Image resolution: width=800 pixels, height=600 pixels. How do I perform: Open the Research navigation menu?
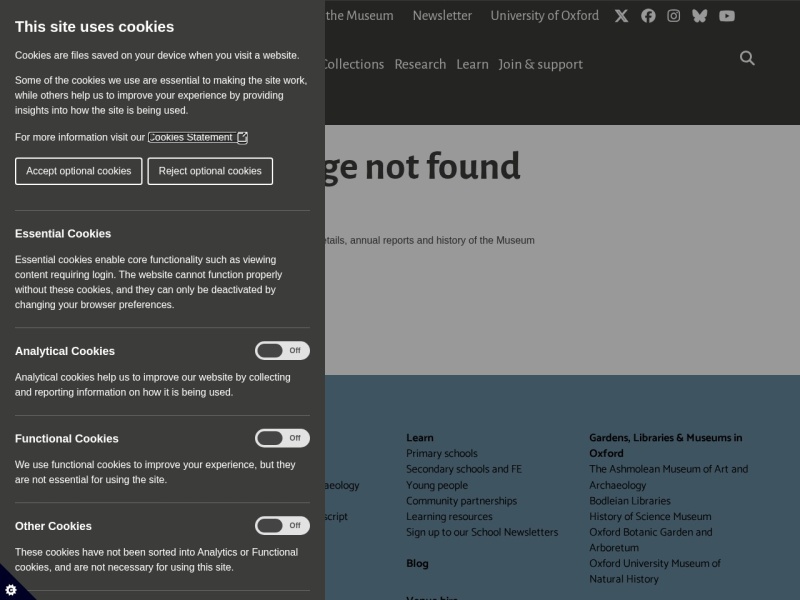[x=420, y=64]
